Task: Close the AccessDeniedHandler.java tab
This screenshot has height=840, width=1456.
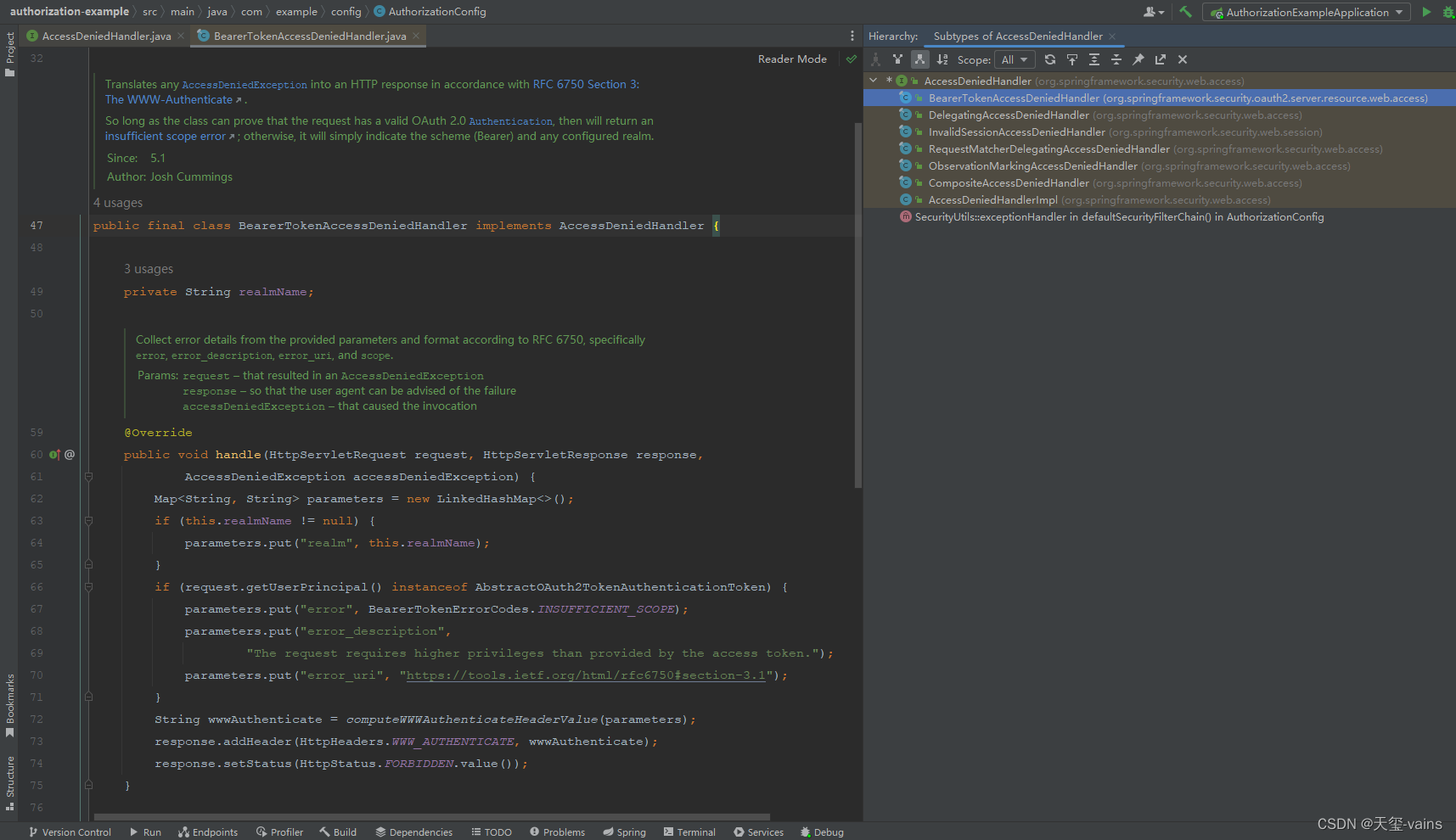Action: (181, 36)
